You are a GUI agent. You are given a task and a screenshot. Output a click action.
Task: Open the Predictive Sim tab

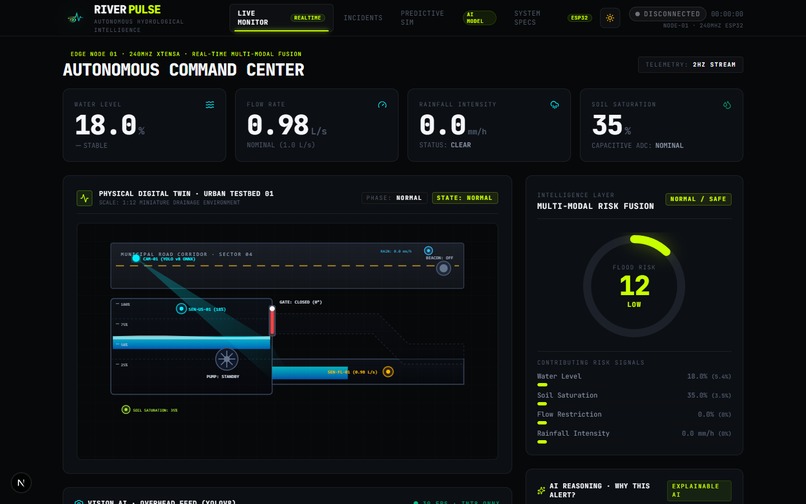(447, 18)
